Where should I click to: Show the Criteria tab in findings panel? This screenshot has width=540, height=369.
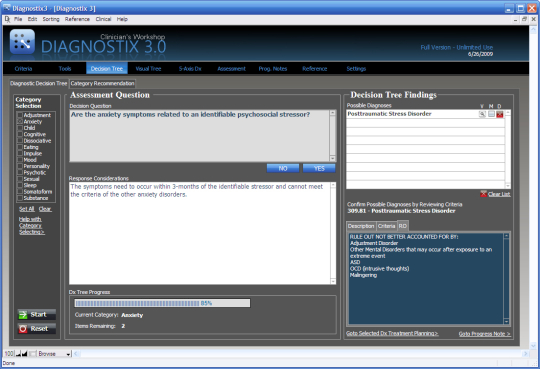coord(386,226)
